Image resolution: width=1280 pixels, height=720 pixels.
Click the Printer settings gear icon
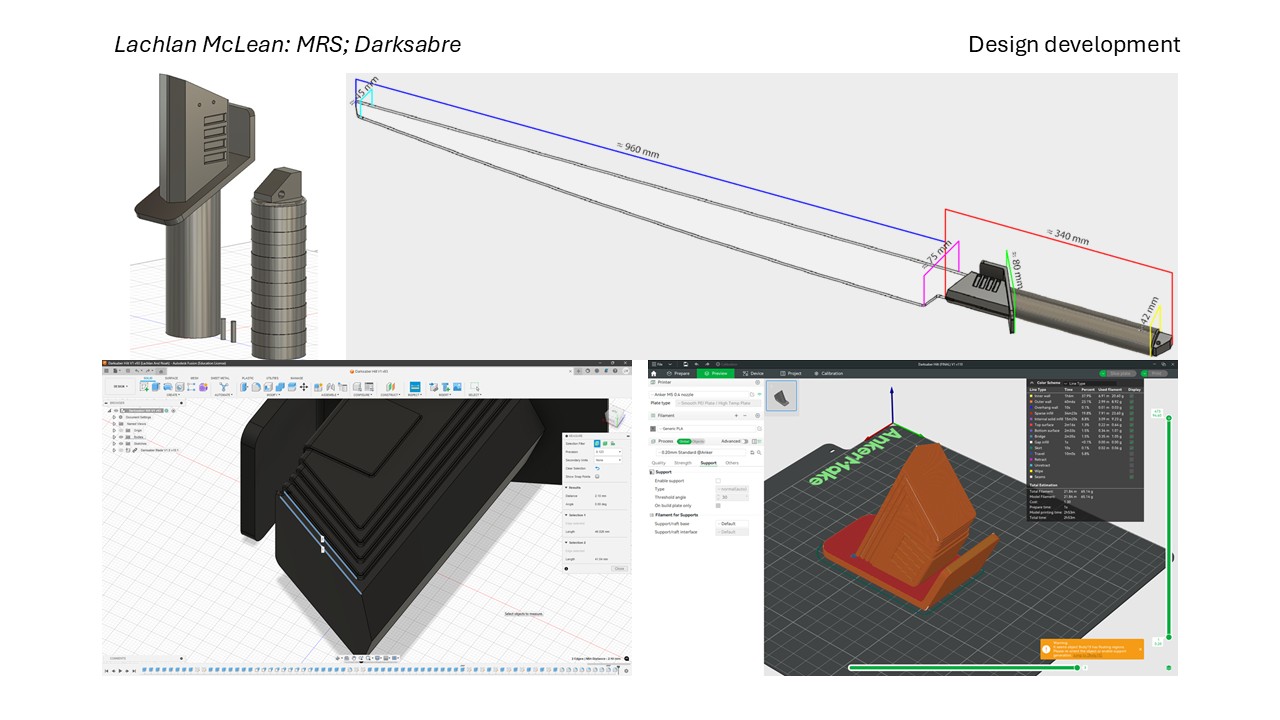757,382
